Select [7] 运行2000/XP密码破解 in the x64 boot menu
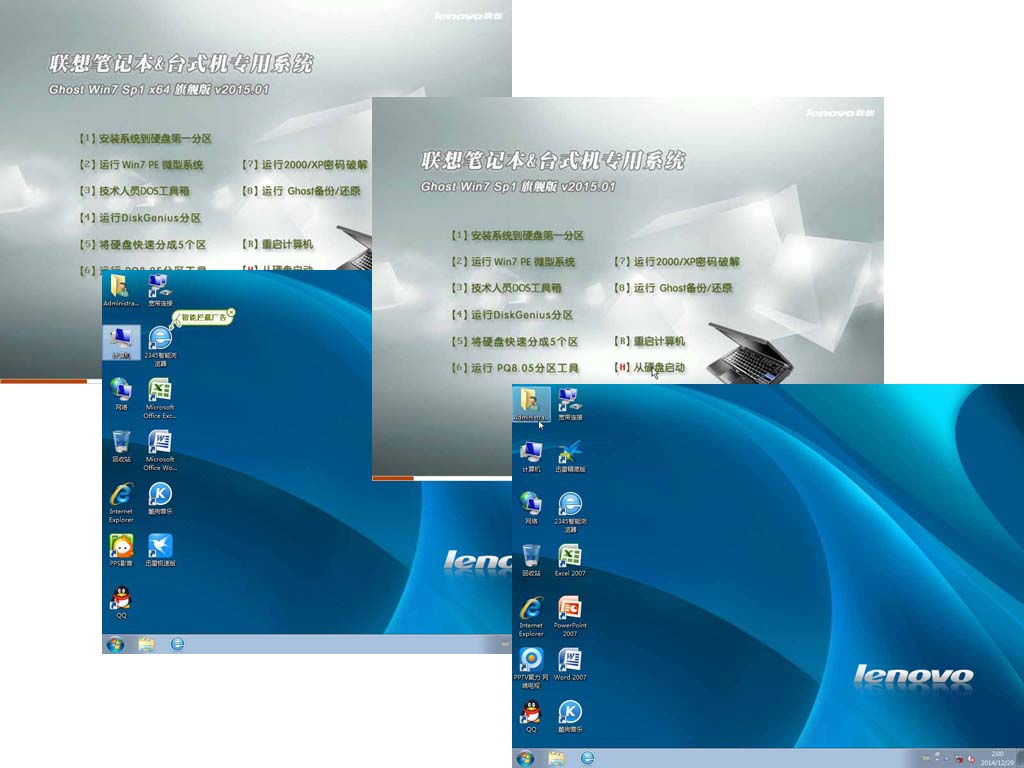The width and height of the screenshot is (1024, 768). pos(305,165)
